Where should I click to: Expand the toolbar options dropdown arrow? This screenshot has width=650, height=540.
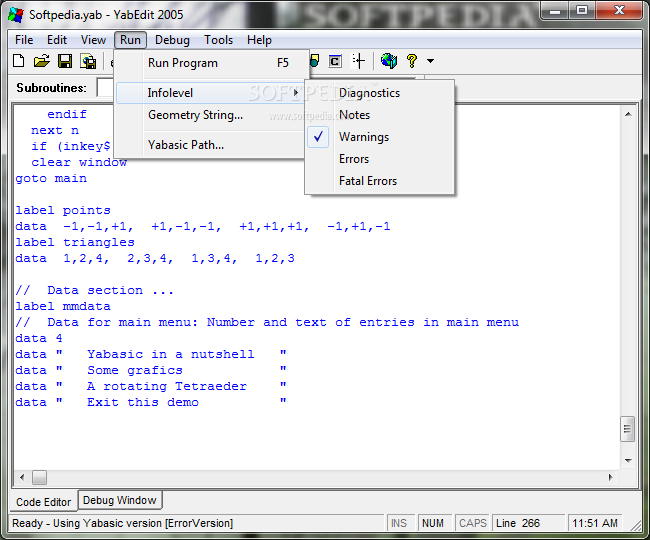430,61
